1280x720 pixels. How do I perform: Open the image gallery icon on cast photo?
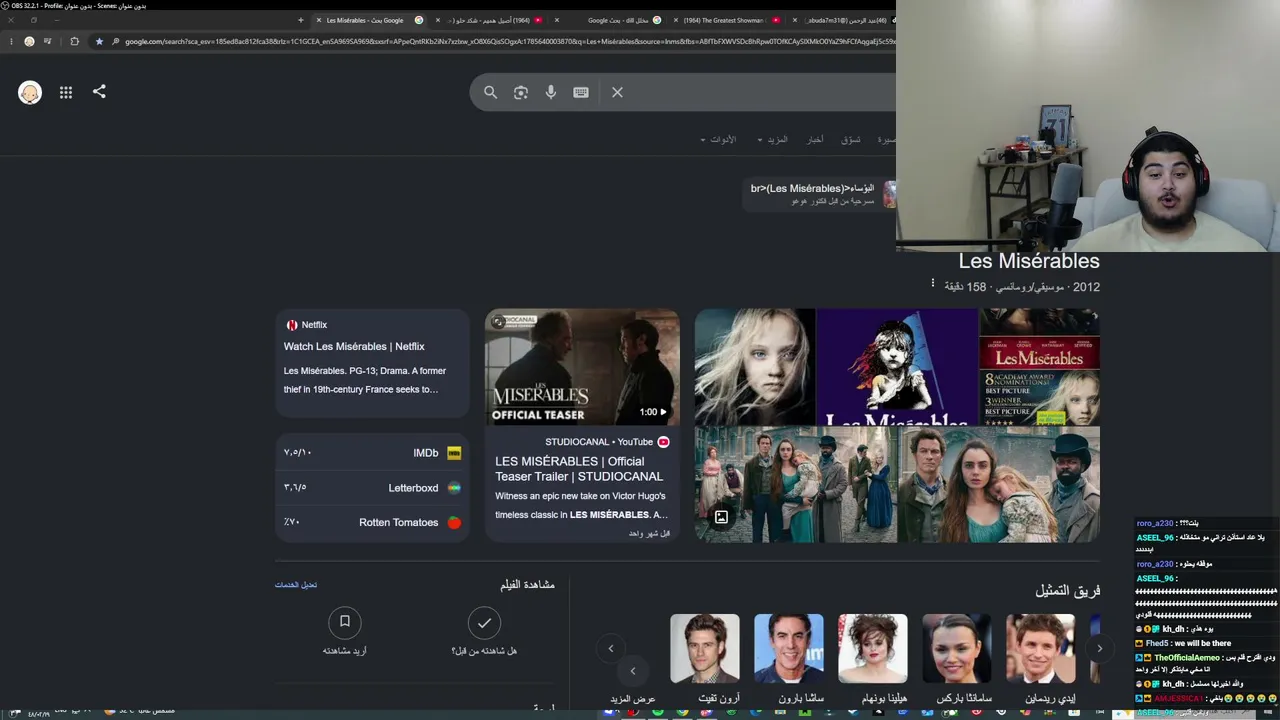pyautogui.click(x=721, y=517)
